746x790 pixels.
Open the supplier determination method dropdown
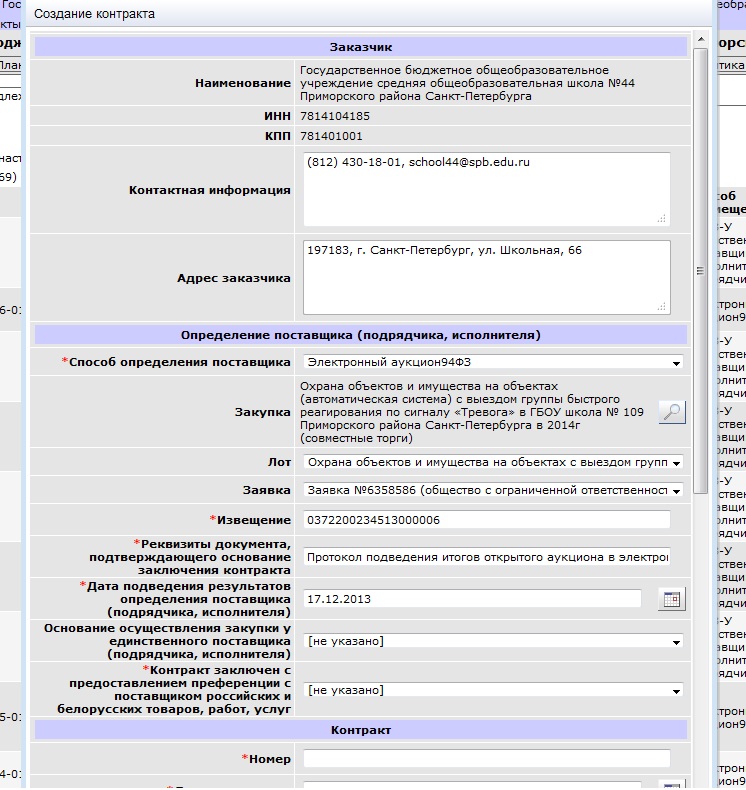pos(493,362)
